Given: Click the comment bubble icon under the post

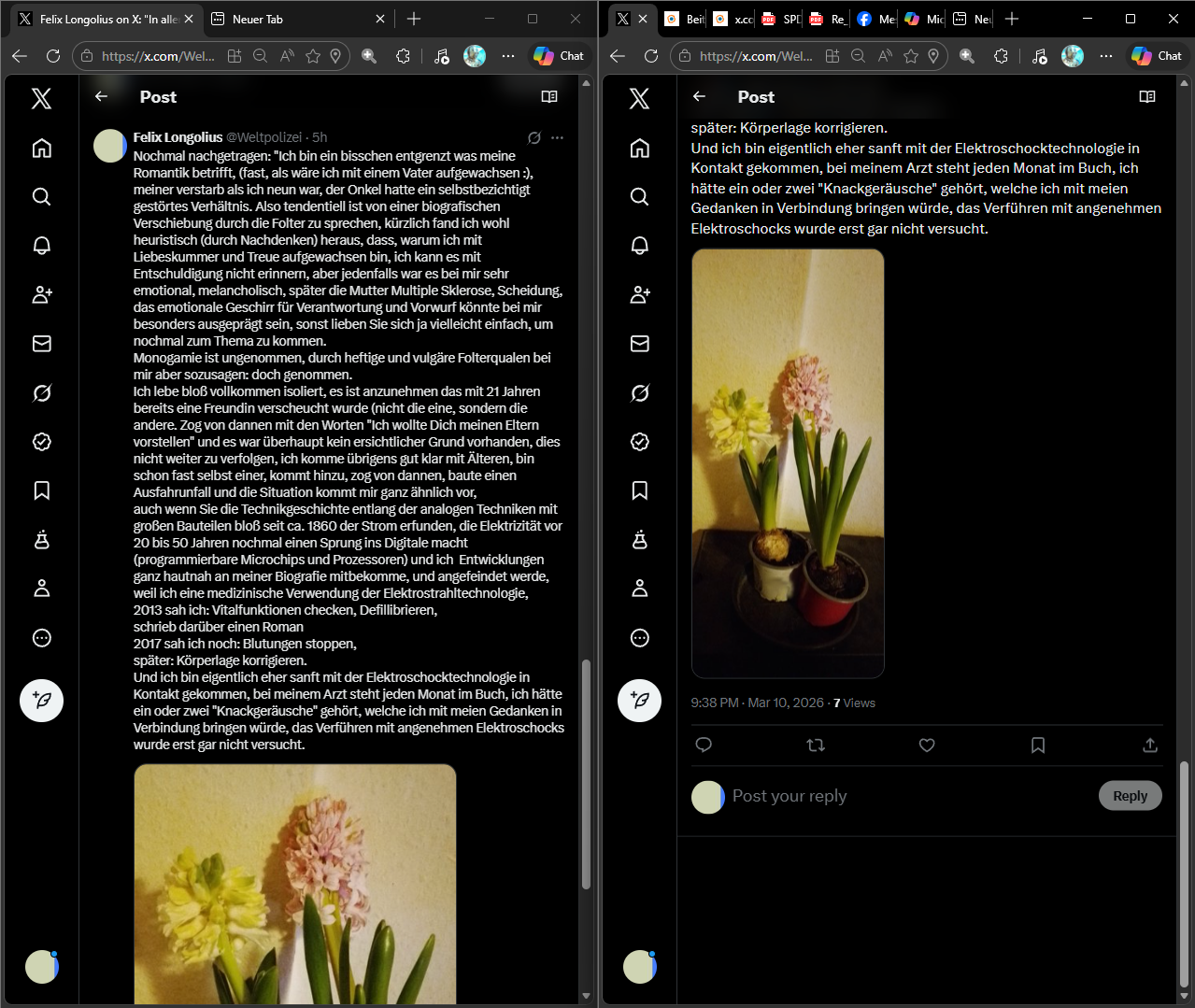Looking at the screenshot, I should (704, 745).
